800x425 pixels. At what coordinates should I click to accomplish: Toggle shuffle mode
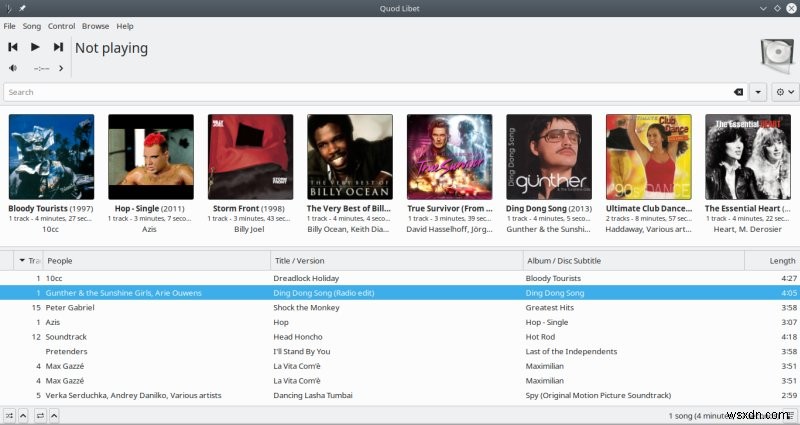pos(9,416)
